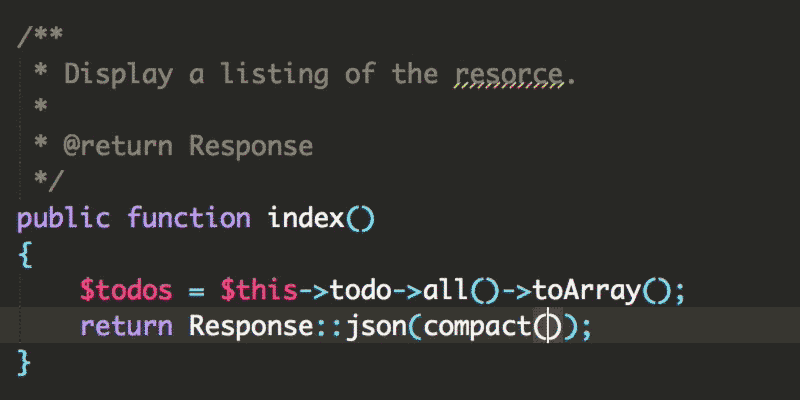Place cursor inside compact parentheses

[548, 326]
